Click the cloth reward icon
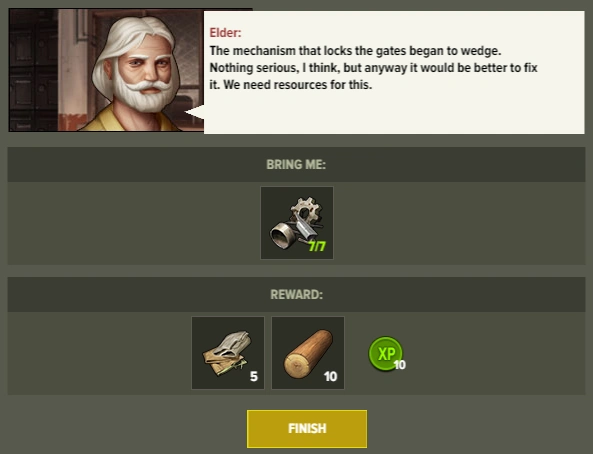Screen dimensions: 593x454 (x=228, y=353)
